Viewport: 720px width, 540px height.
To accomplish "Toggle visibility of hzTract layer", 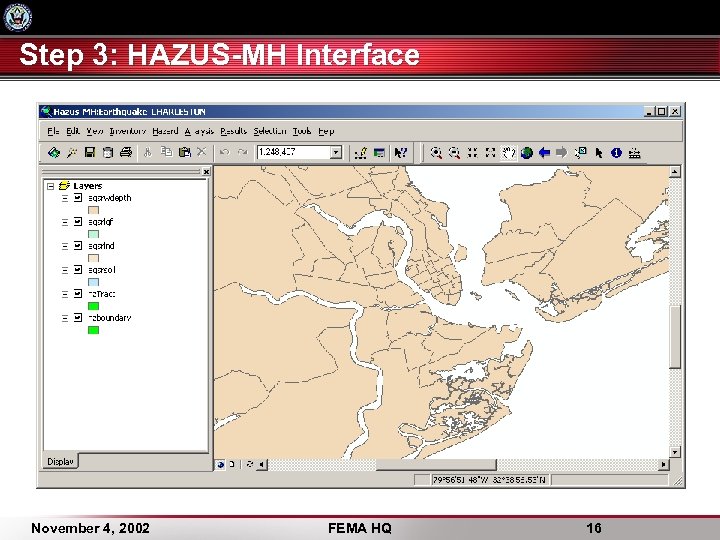I will click(x=78, y=293).
